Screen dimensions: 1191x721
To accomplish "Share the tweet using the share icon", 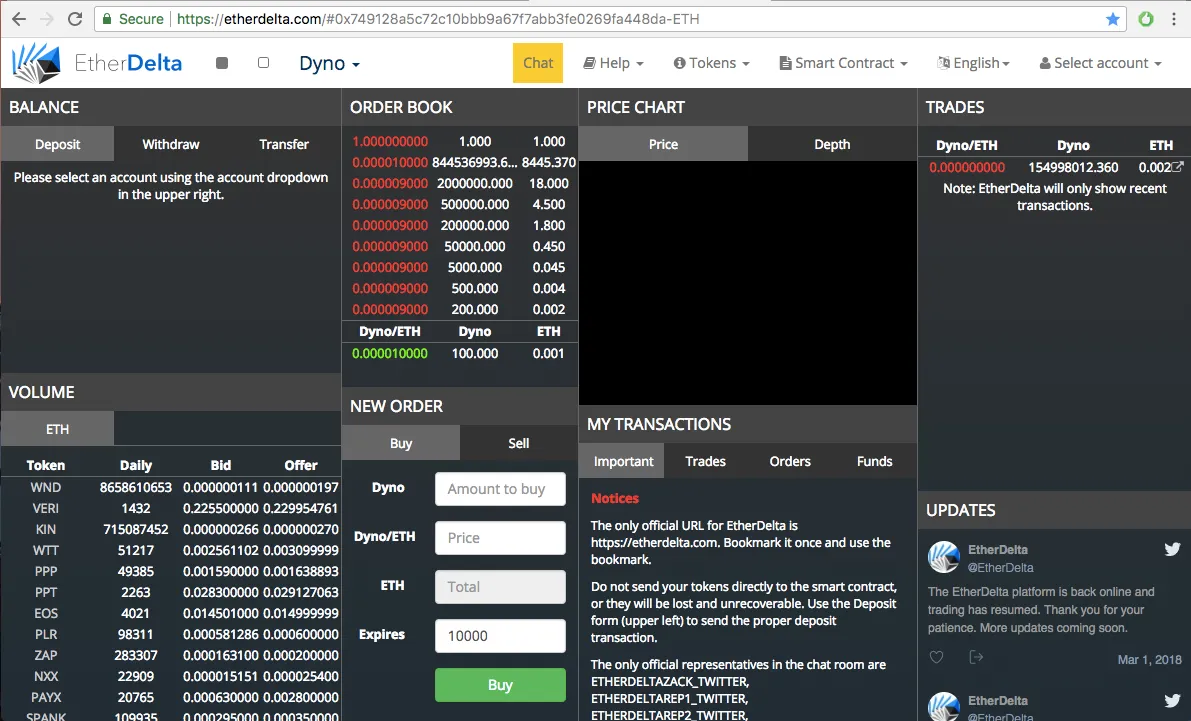I will point(976,657).
